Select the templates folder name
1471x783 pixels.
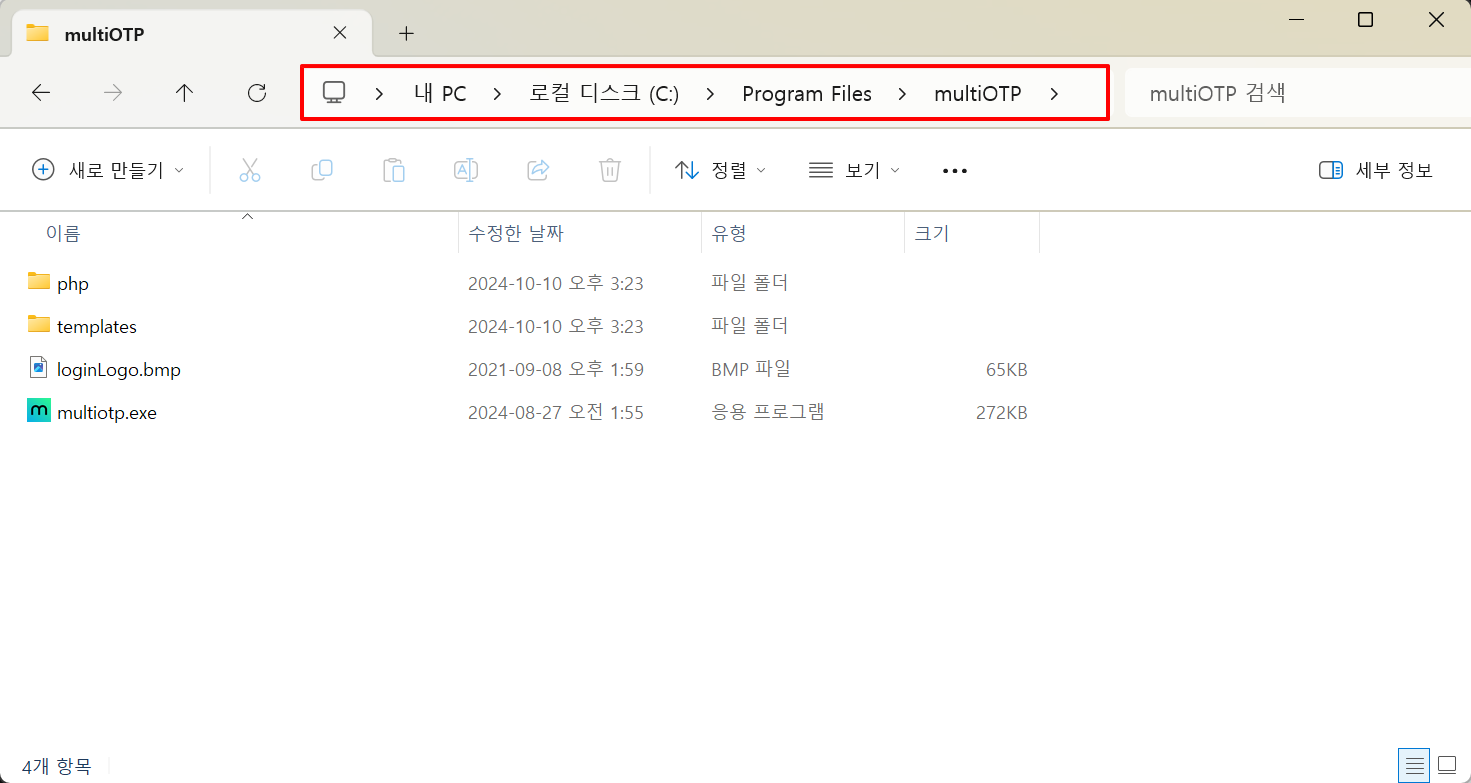97,327
